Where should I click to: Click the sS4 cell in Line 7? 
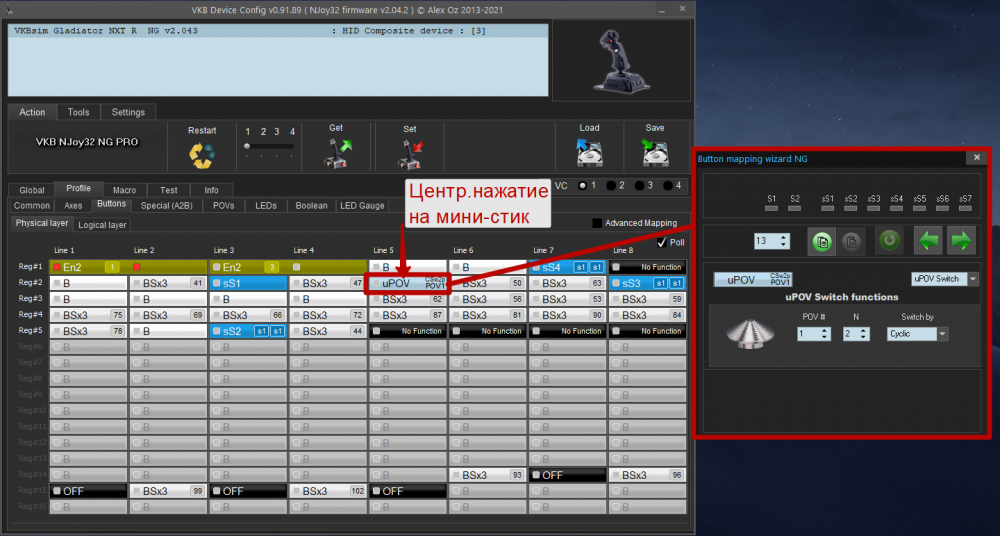568,267
